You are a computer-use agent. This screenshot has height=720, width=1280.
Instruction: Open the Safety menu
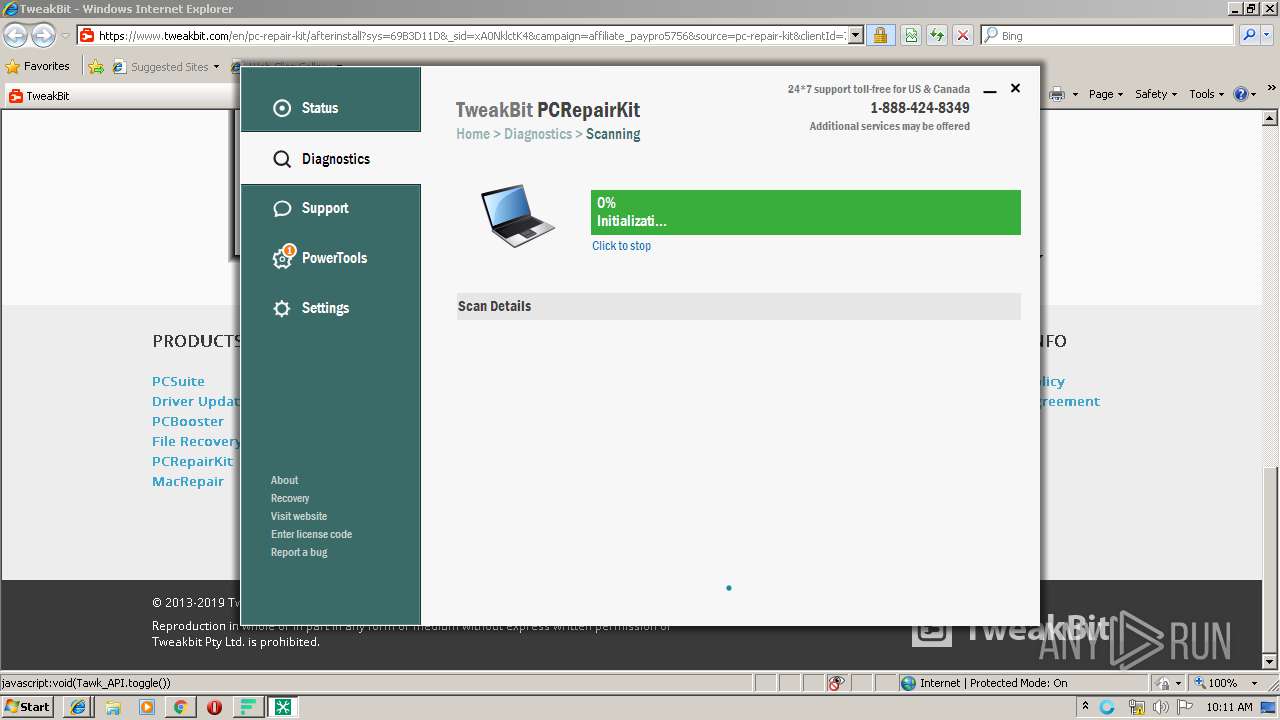coord(1157,94)
